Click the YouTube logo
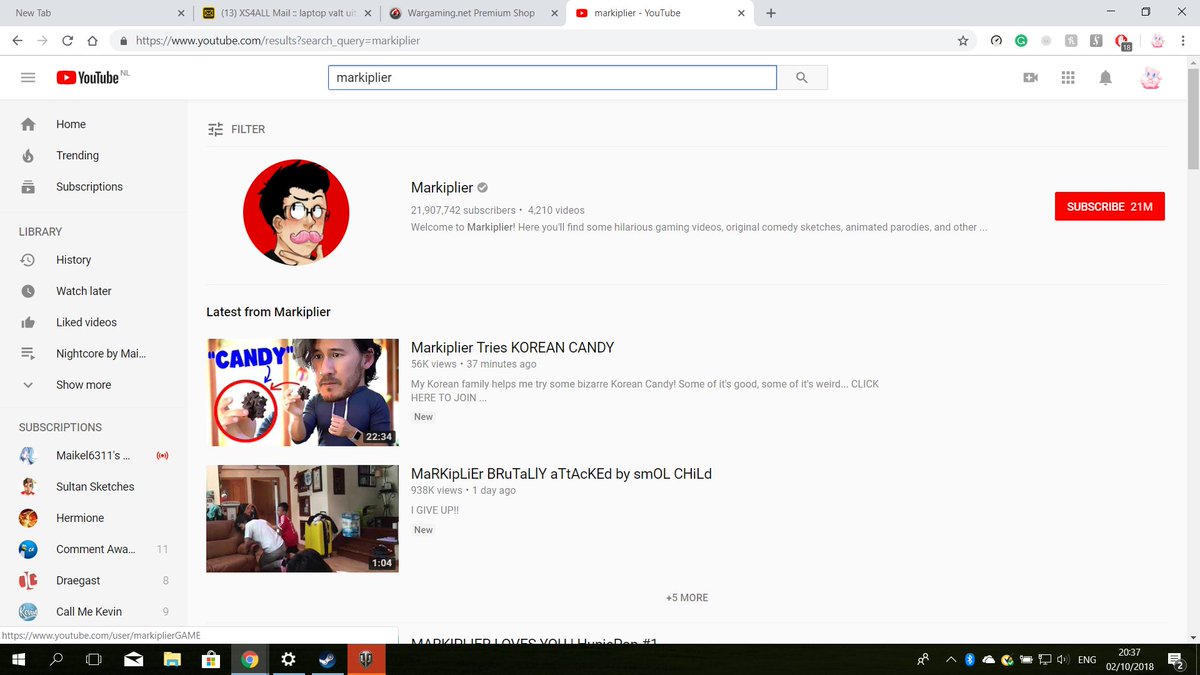This screenshot has width=1200, height=675. click(88, 77)
